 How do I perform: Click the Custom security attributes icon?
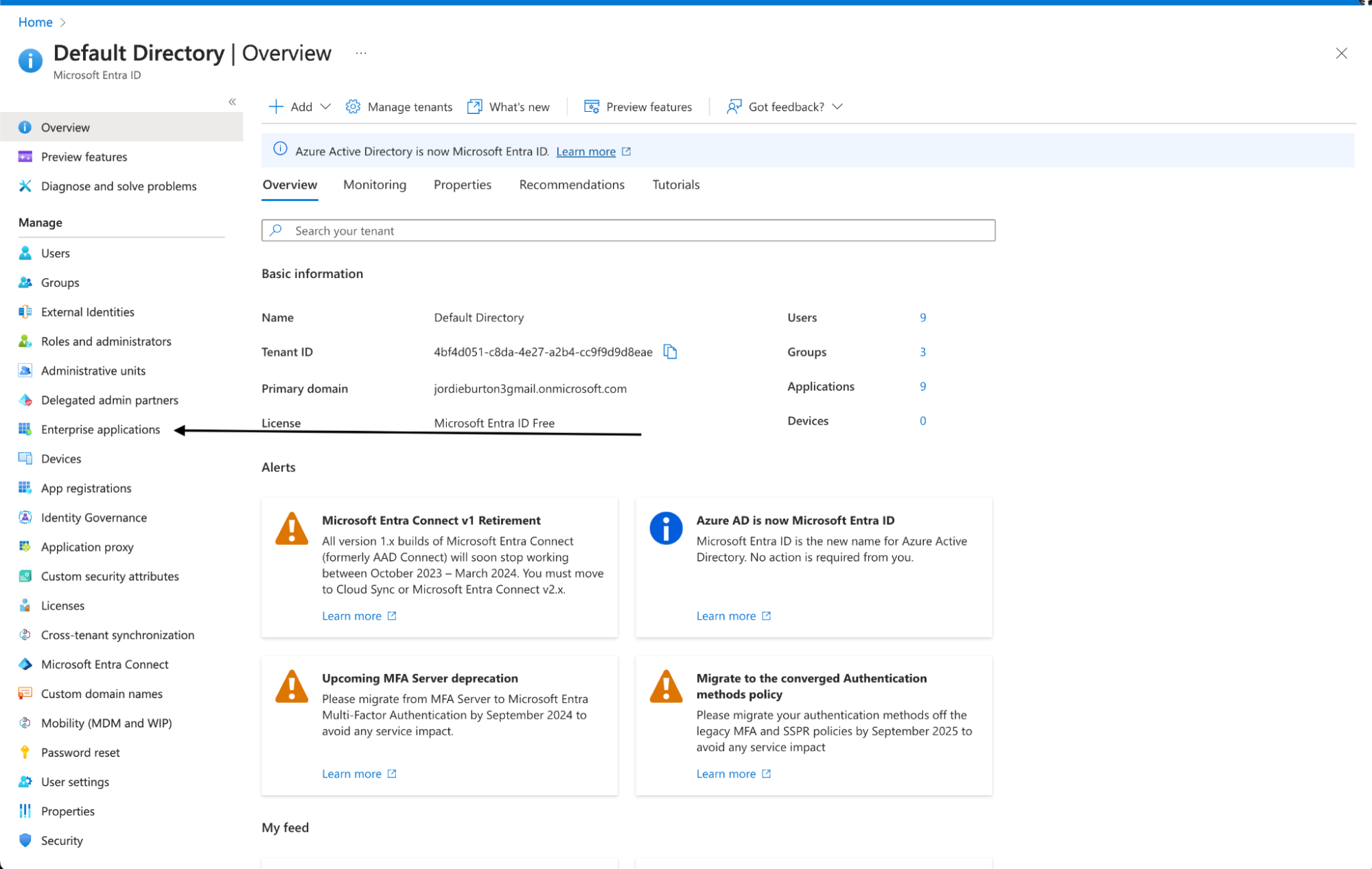pos(25,577)
